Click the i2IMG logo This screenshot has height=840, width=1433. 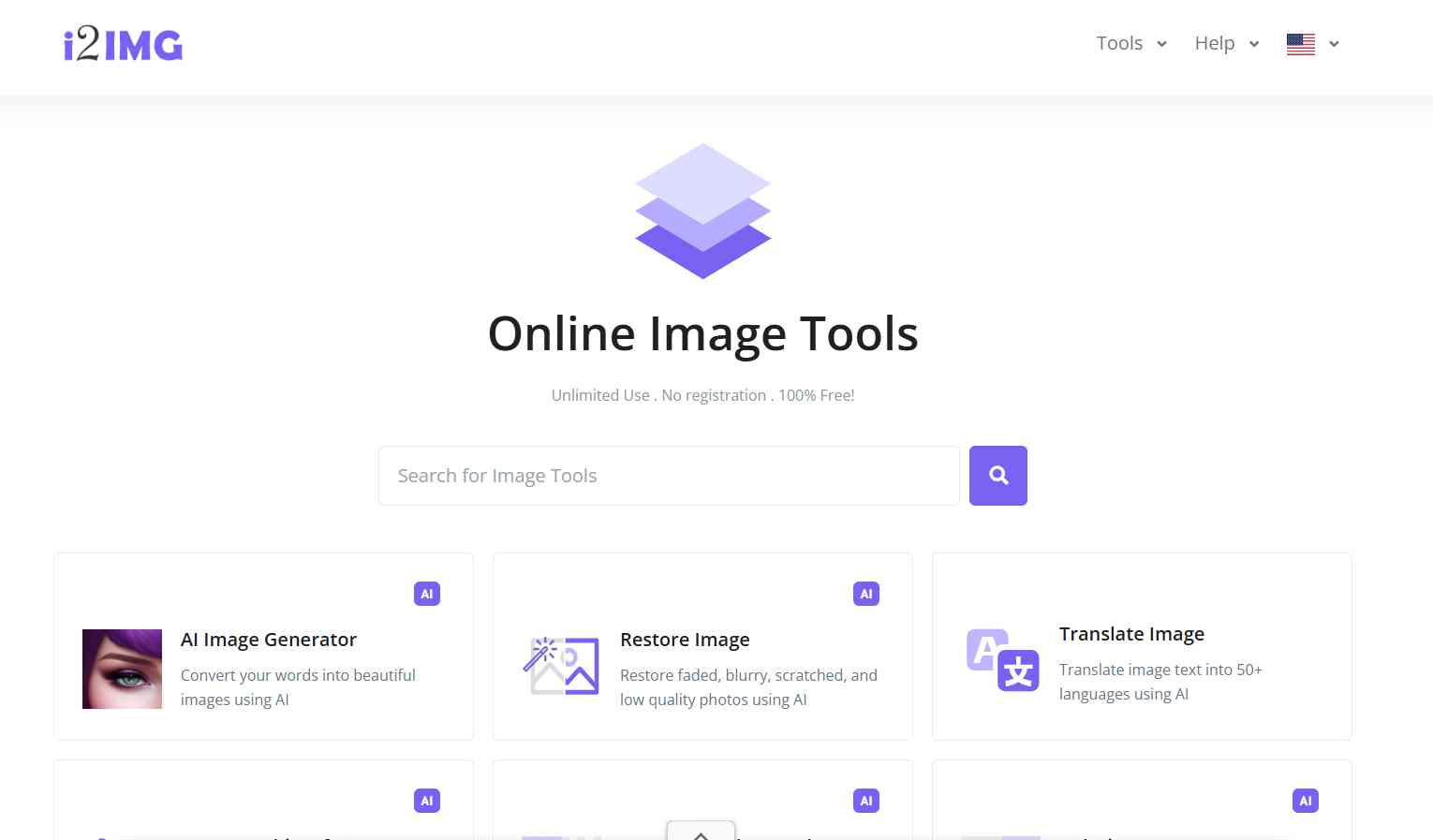(123, 45)
